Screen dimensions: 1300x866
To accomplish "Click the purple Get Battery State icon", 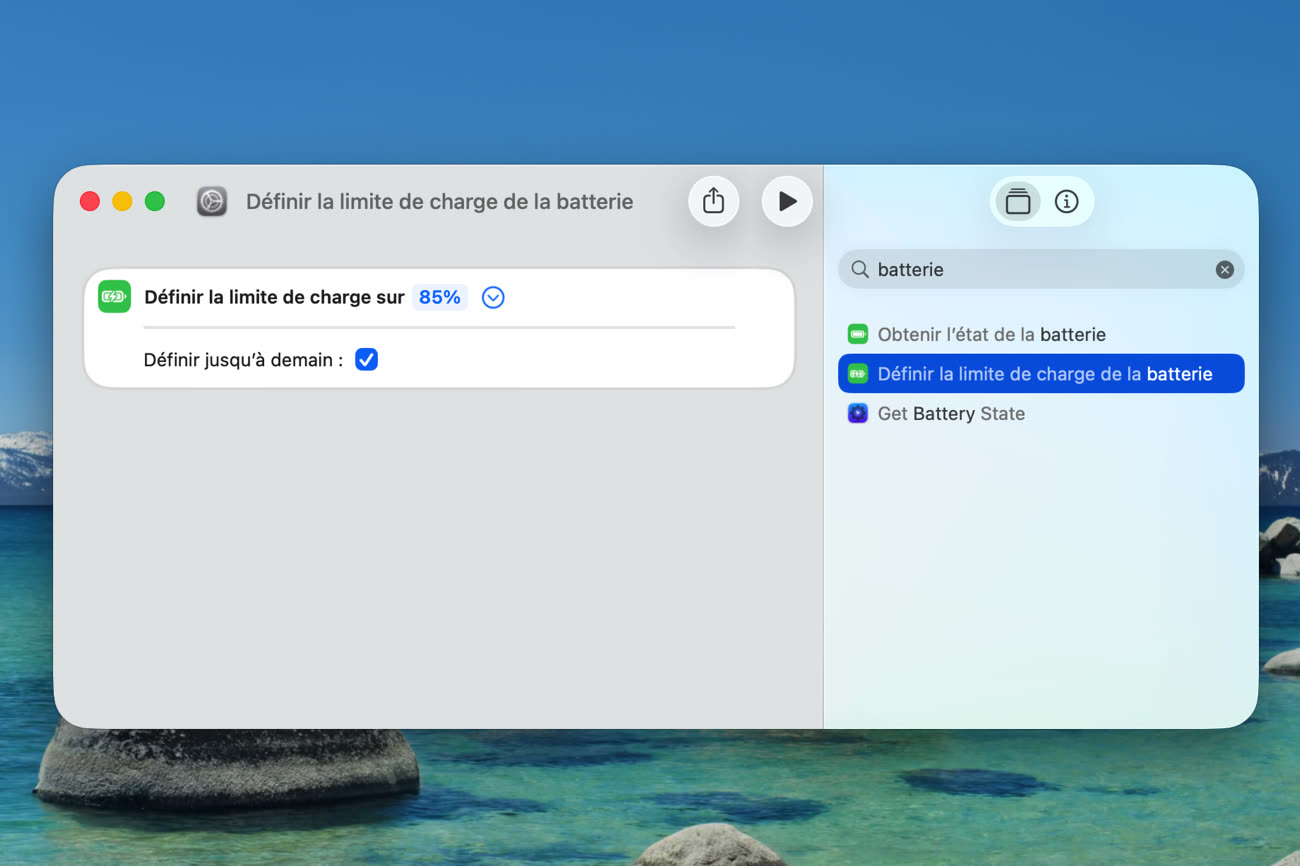I will [857, 414].
